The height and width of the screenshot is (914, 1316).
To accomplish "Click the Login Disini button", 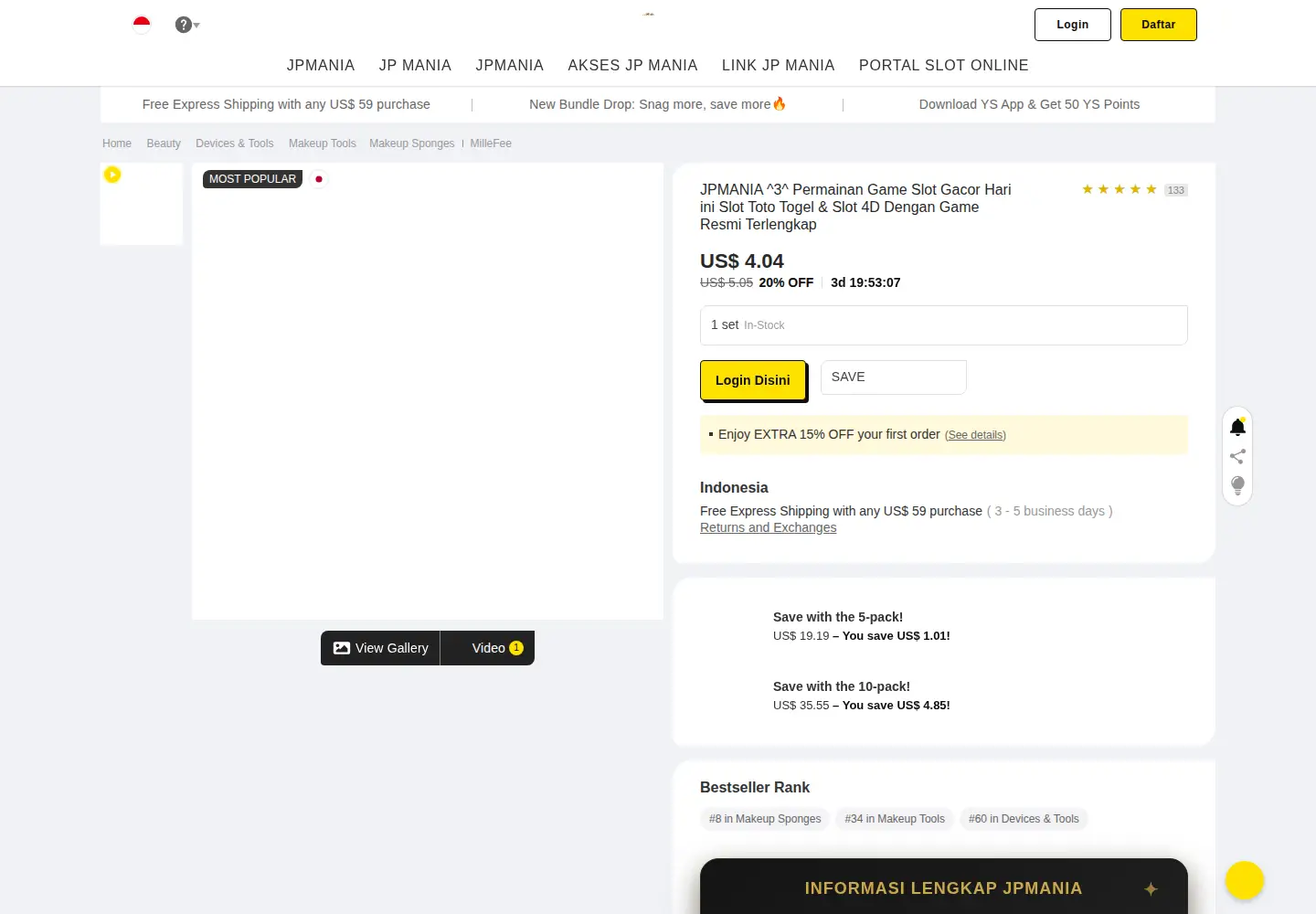I will [753, 380].
